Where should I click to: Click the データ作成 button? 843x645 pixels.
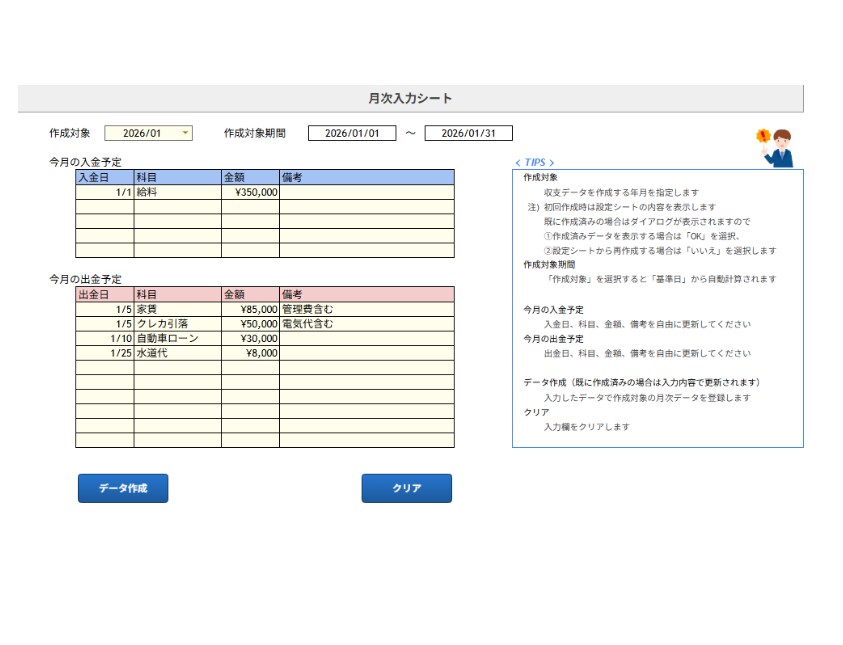coord(123,488)
